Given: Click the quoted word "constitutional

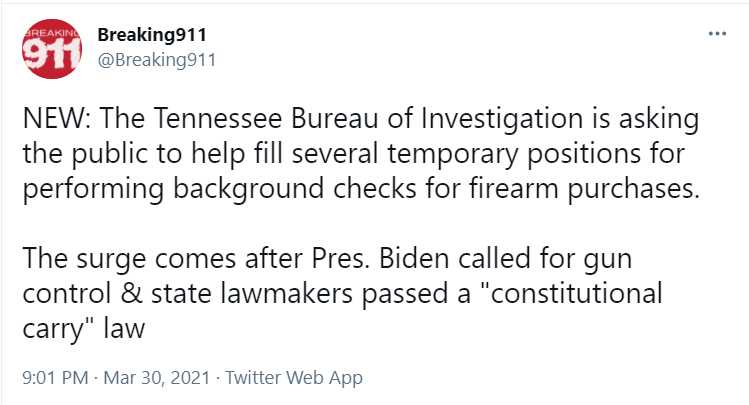Looking at the screenshot, I should [574, 293].
